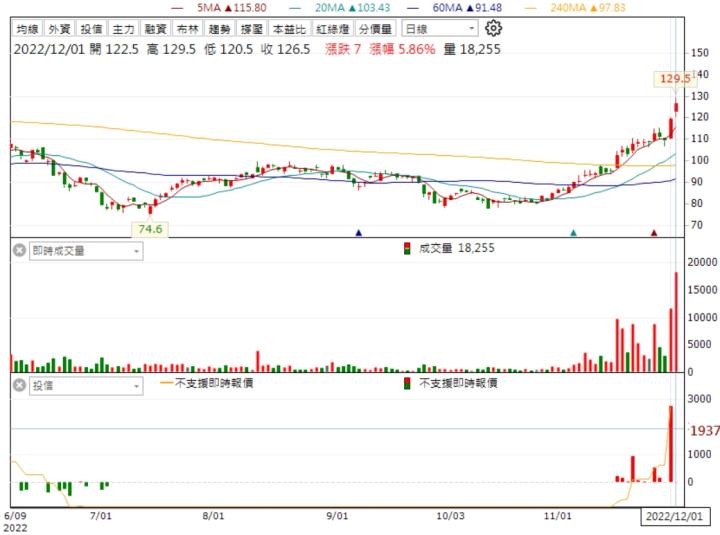Click the tallest red 投信 bar
Screen dimensions: 720x535
click(671, 444)
